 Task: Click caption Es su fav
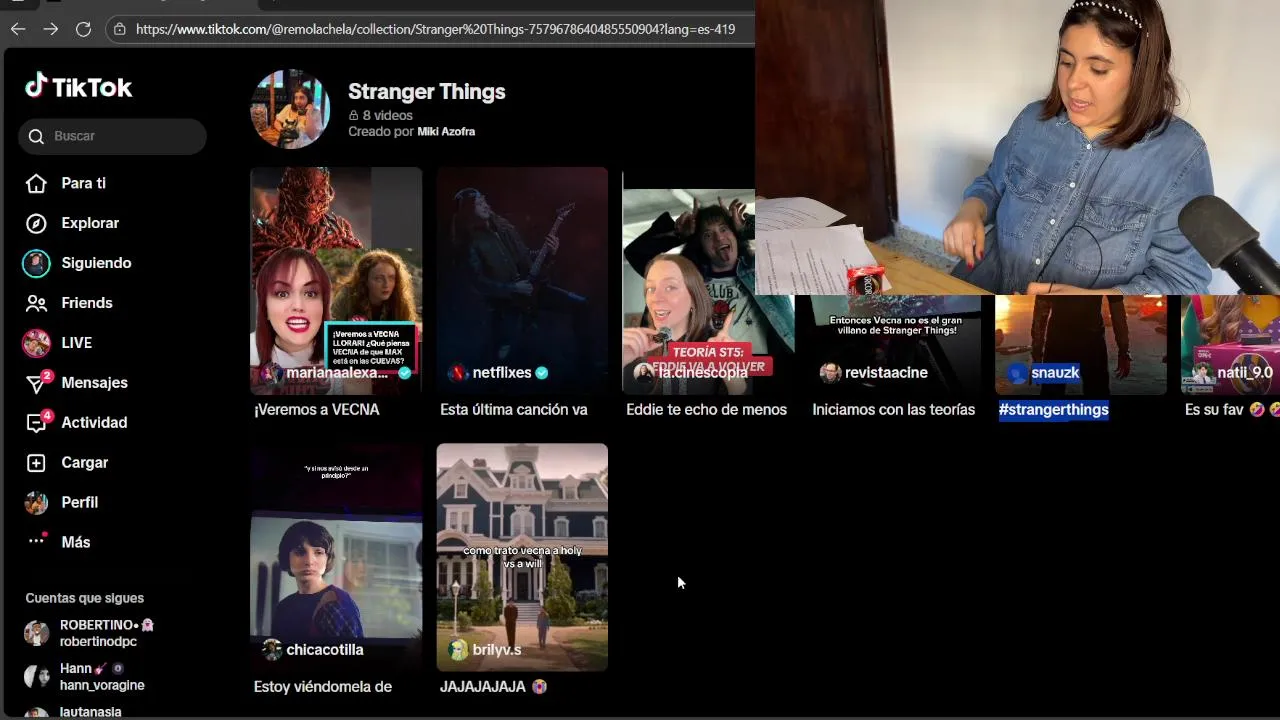(x=1232, y=409)
